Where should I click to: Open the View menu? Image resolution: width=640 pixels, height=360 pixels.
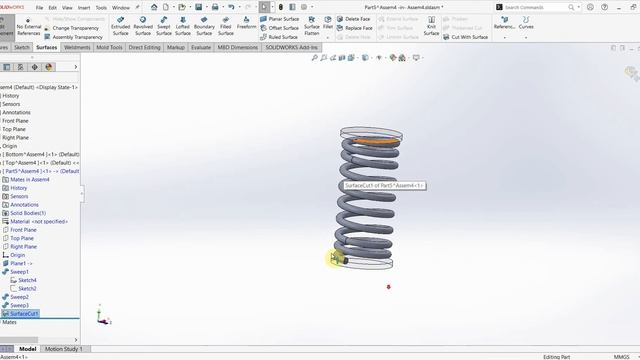click(x=67, y=7)
